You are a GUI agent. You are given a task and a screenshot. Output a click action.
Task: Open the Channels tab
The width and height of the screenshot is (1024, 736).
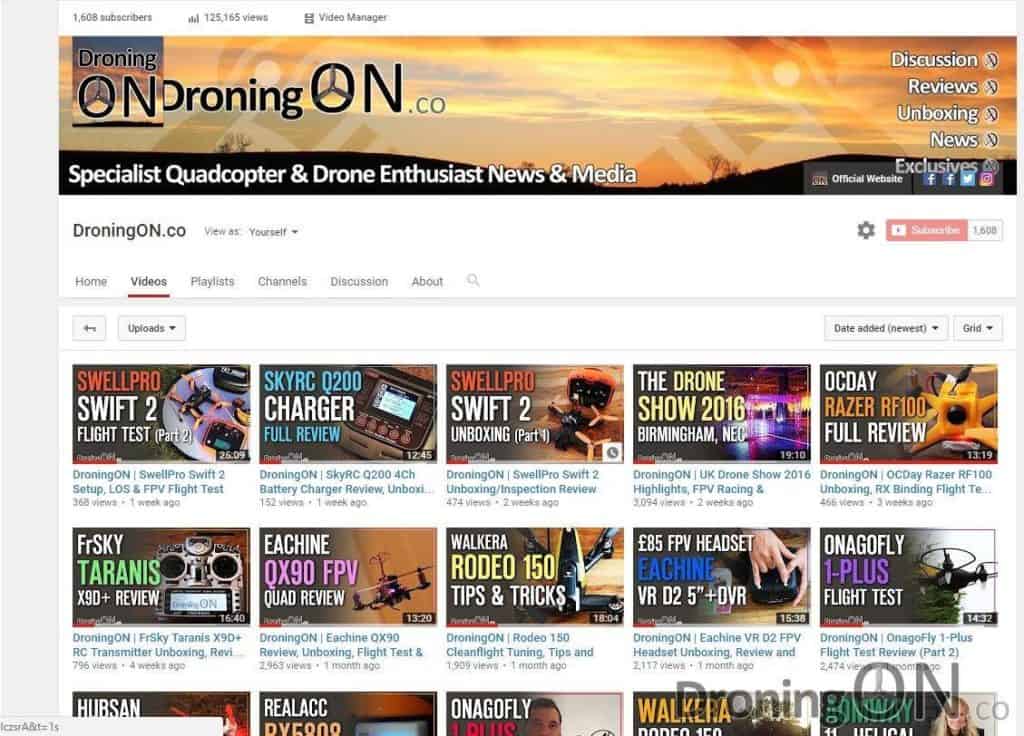tap(282, 281)
